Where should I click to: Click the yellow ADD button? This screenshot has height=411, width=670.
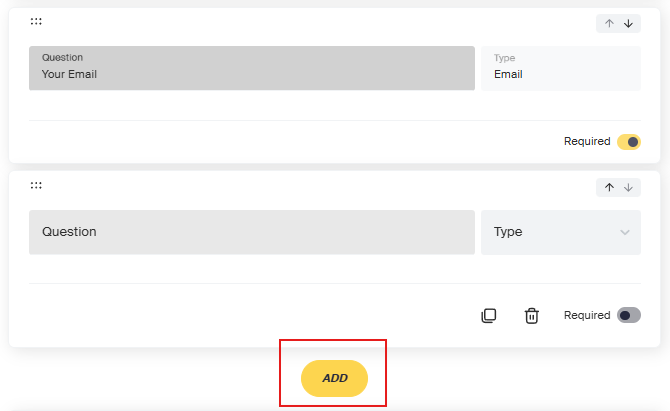(x=334, y=379)
